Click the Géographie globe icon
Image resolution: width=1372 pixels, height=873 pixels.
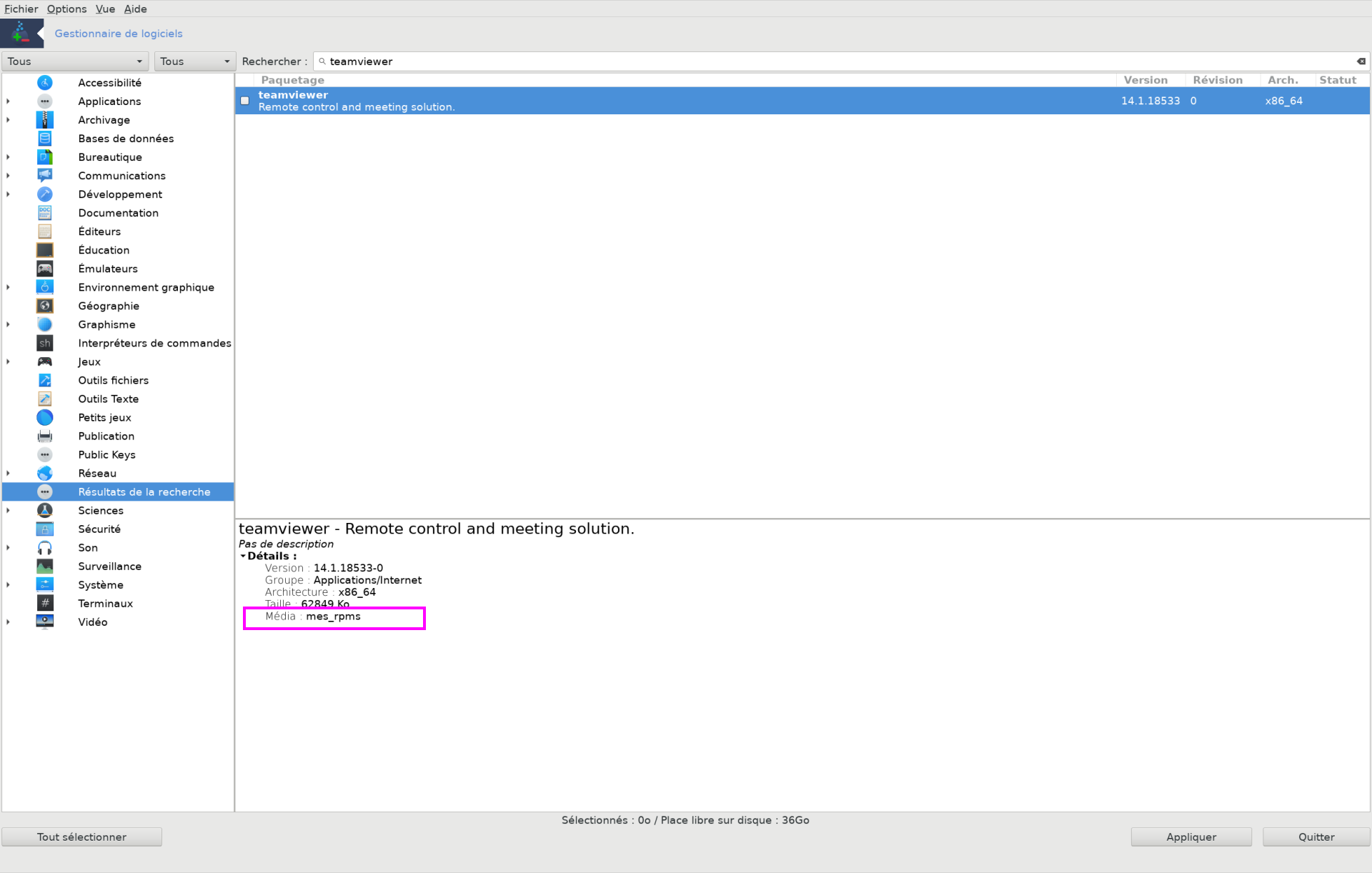point(45,306)
